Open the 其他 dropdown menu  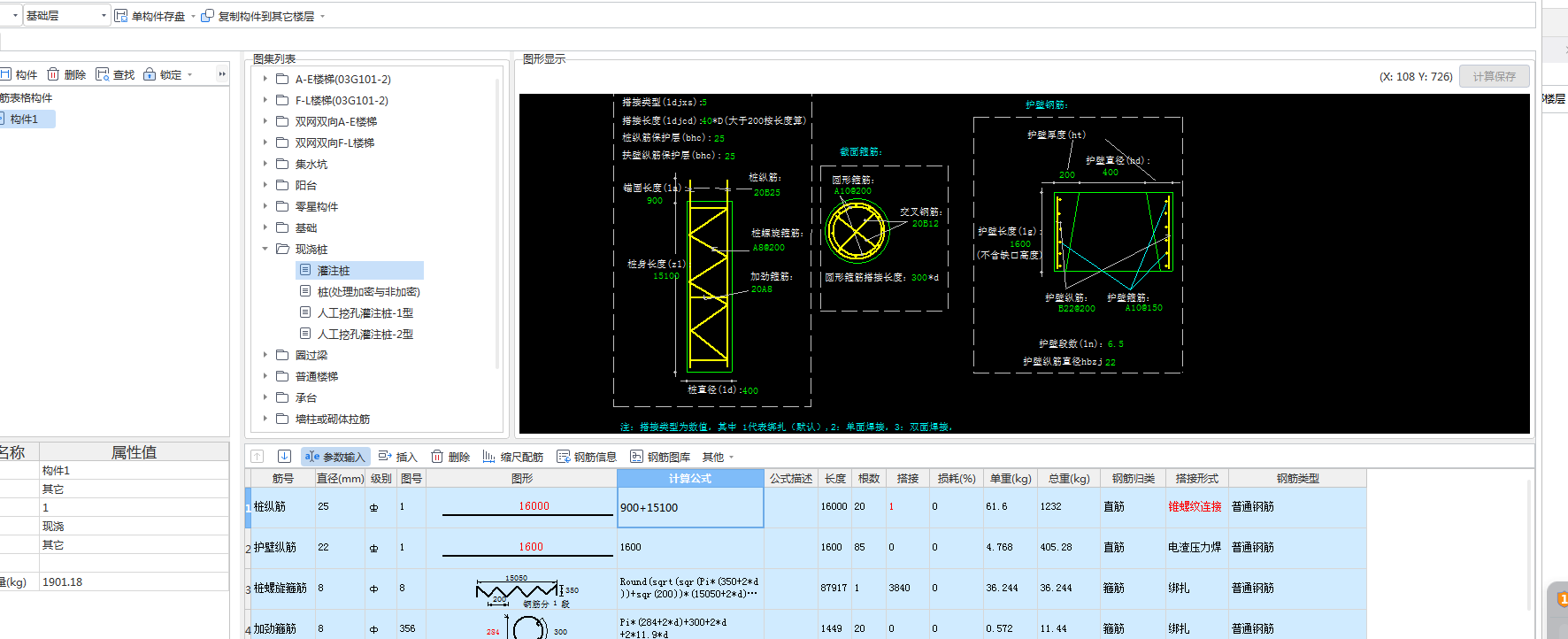718,458
